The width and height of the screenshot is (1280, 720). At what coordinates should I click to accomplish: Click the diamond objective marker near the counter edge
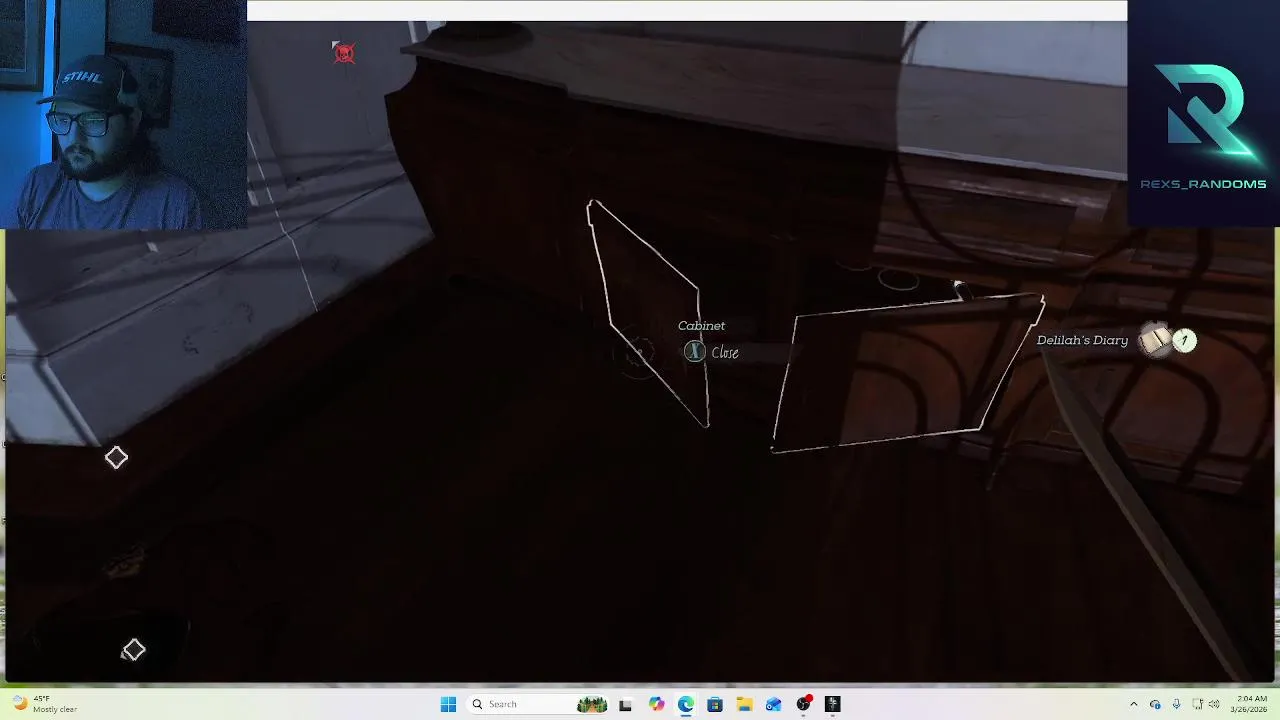pos(116,458)
